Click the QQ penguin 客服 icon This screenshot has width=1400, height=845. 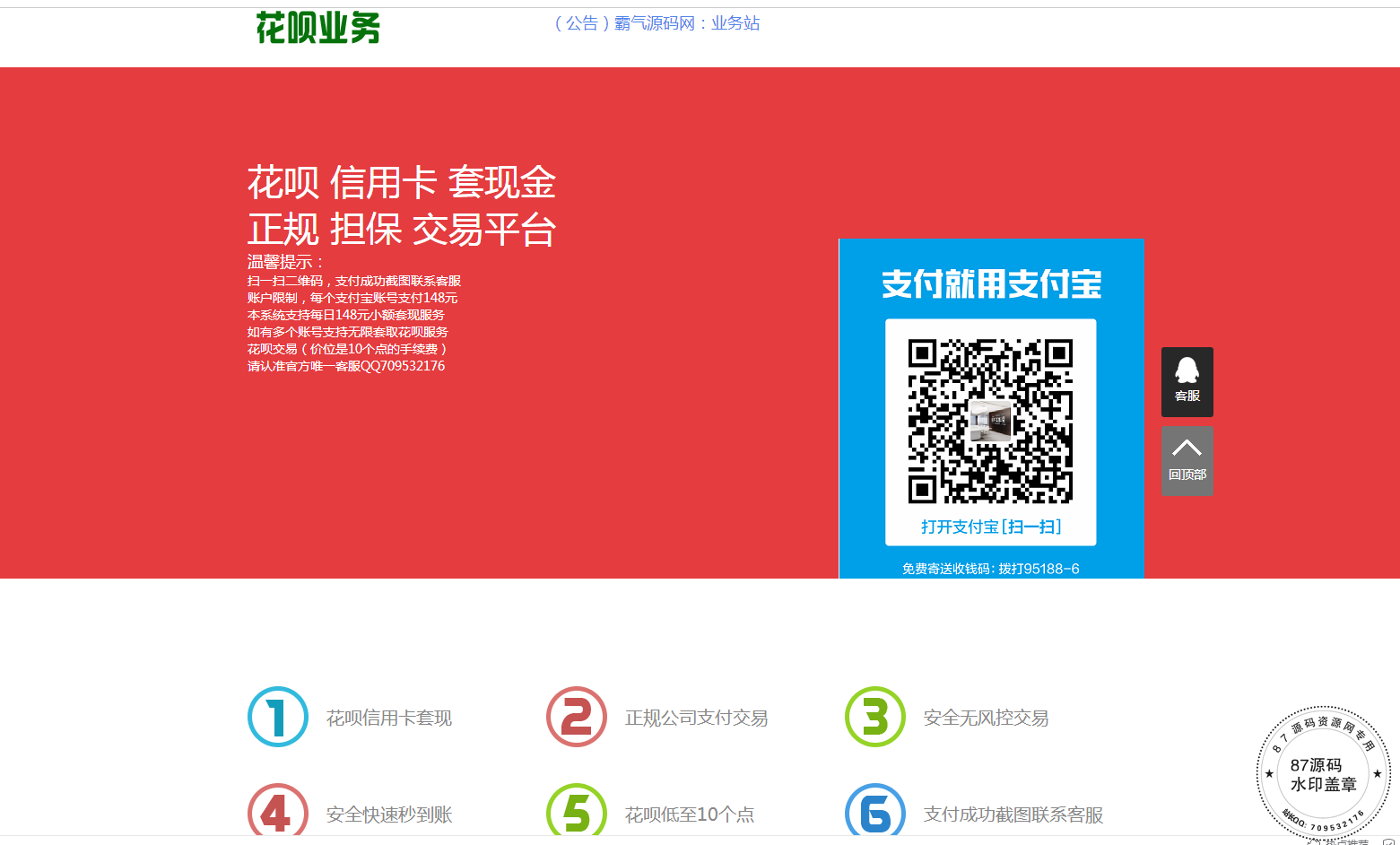[x=1187, y=381]
